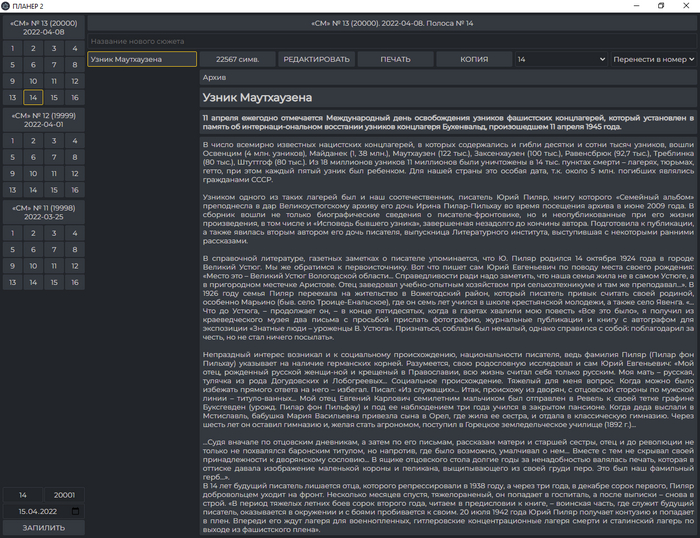Image resolution: width=700 pixels, height=538 pixels.
Task: Click the КОПИЯ button
Action: [474, 59]
